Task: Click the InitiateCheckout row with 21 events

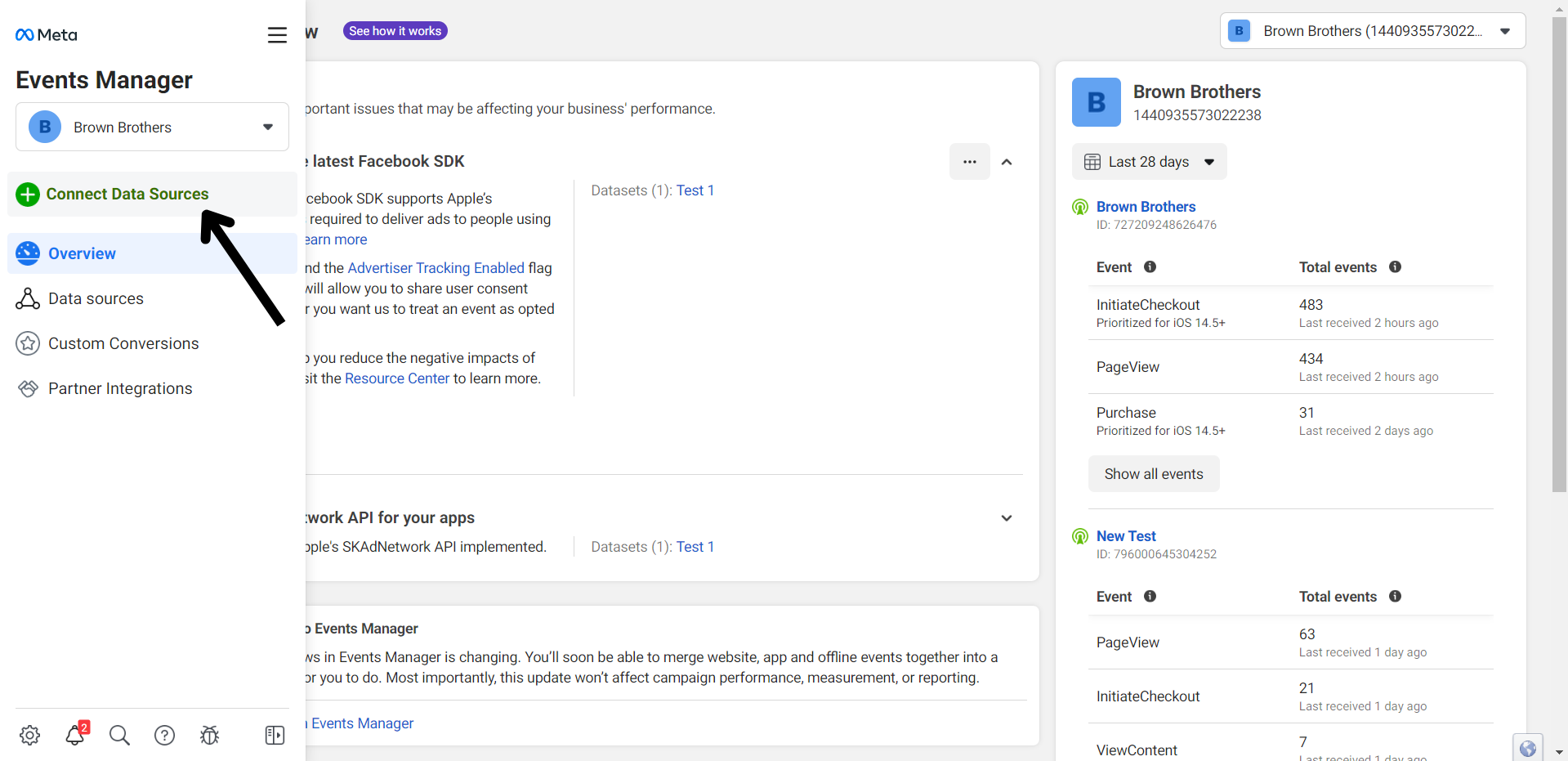Action: (x=1291, y=696)
